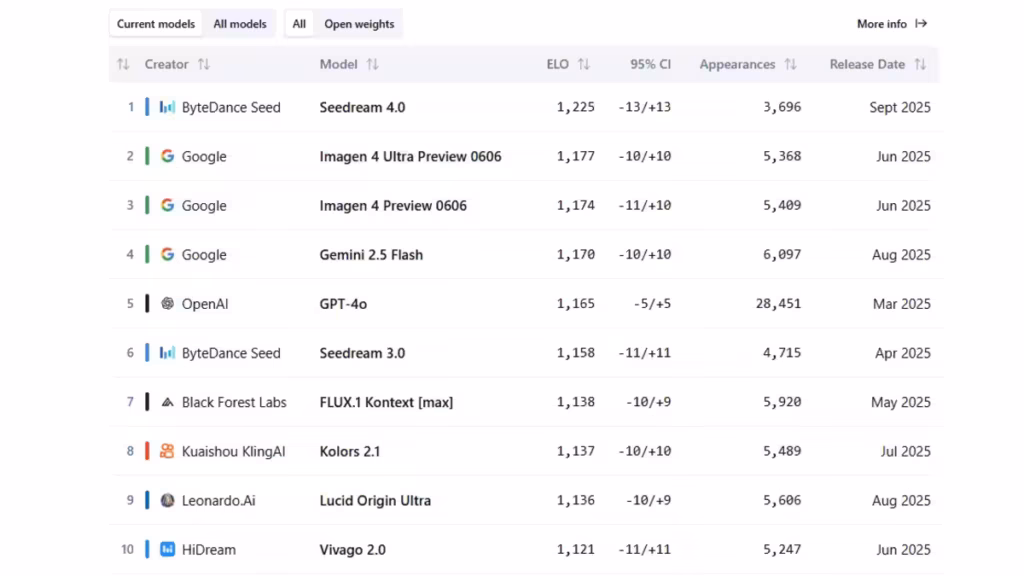Open the Vivago 2.0 model entry
Viewport: 1024px width, 576px height.
coord(353,550)
